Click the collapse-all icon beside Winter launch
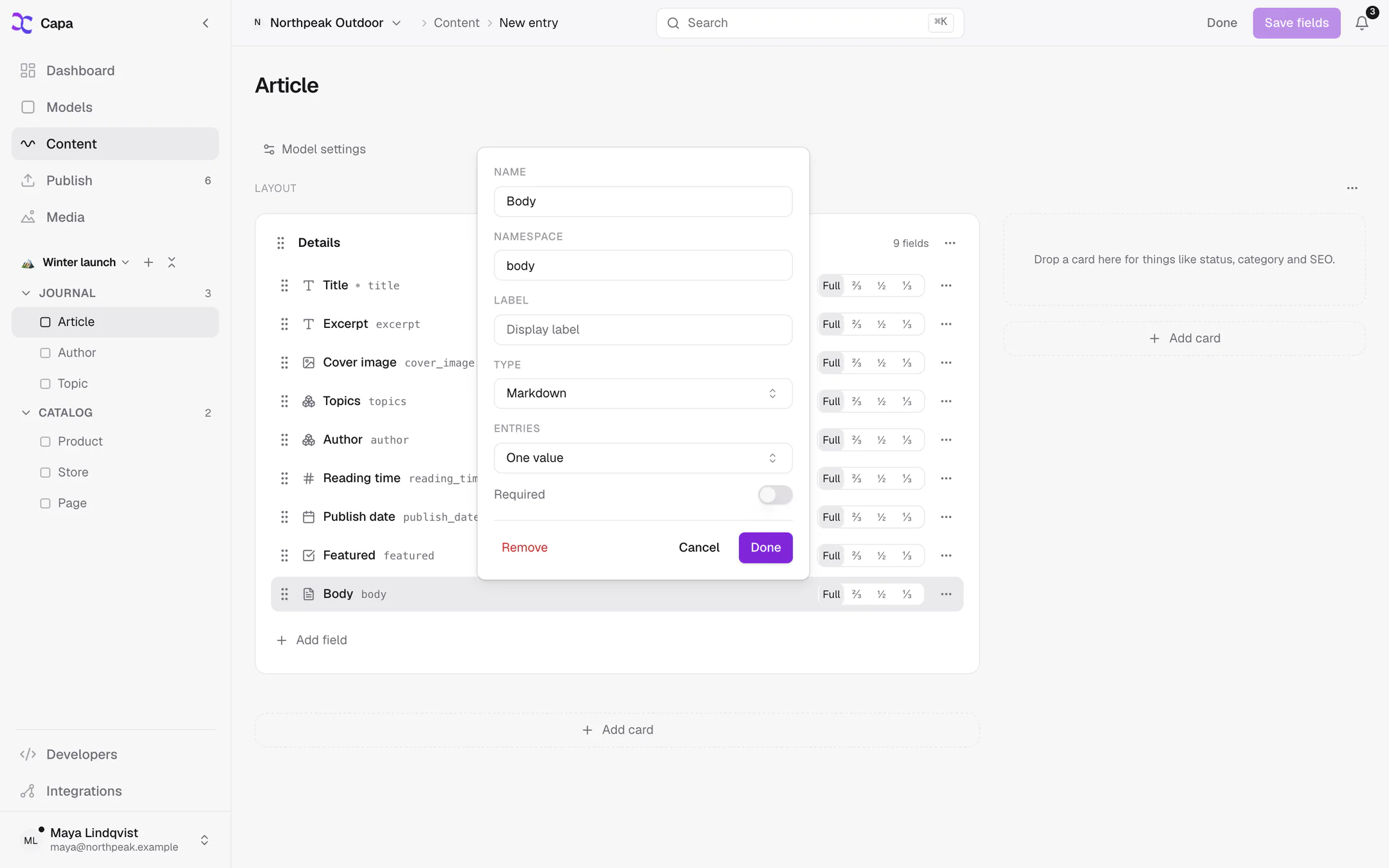The image size is (1389, 868). pos(172,262)
